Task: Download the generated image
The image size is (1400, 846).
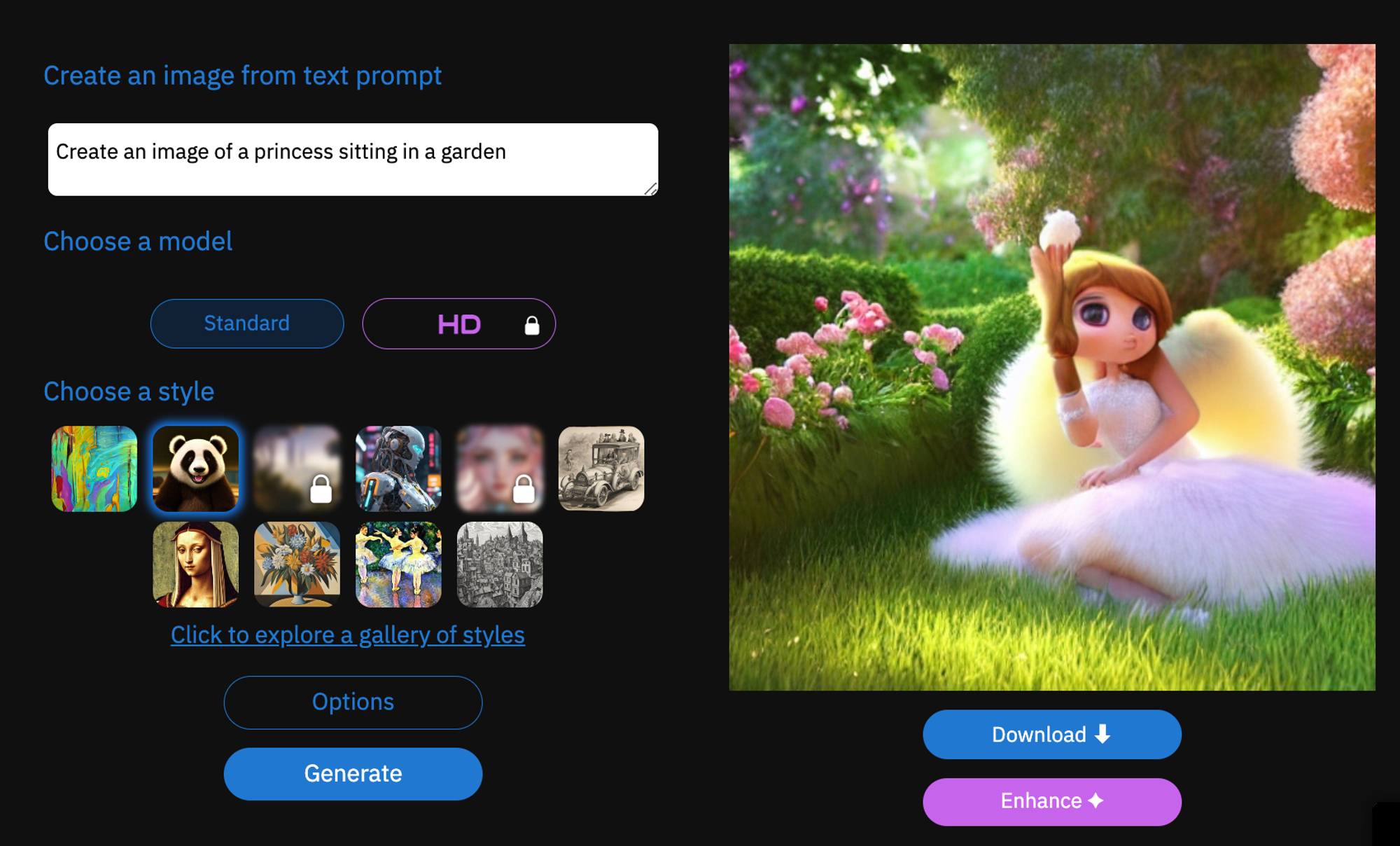Action: [1052, 735]
